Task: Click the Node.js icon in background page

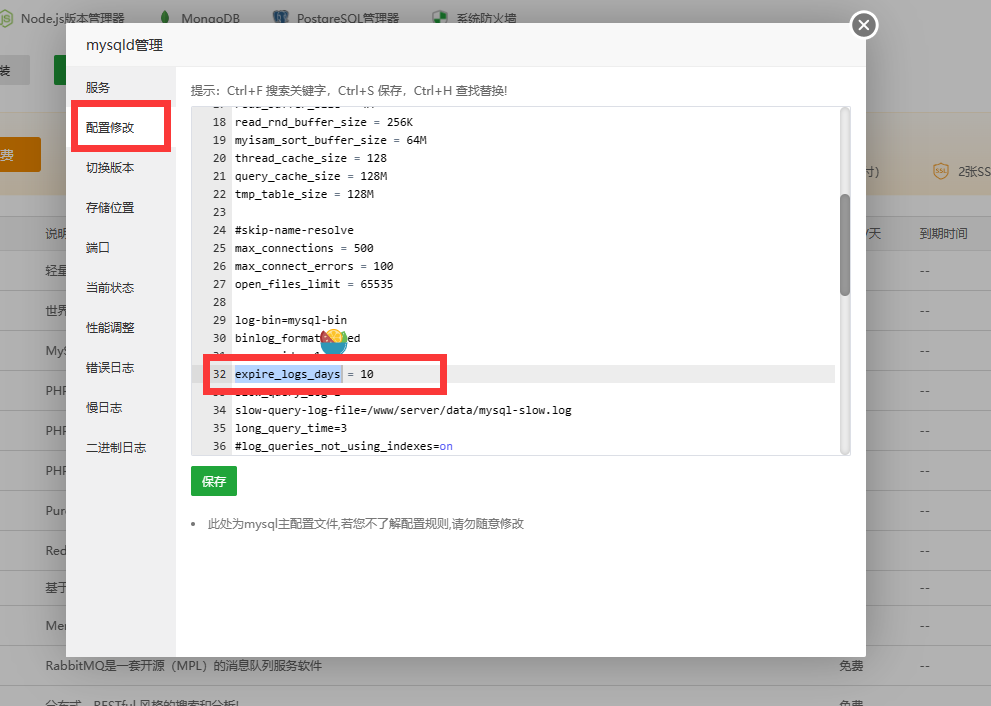Action: pos(5,18)
